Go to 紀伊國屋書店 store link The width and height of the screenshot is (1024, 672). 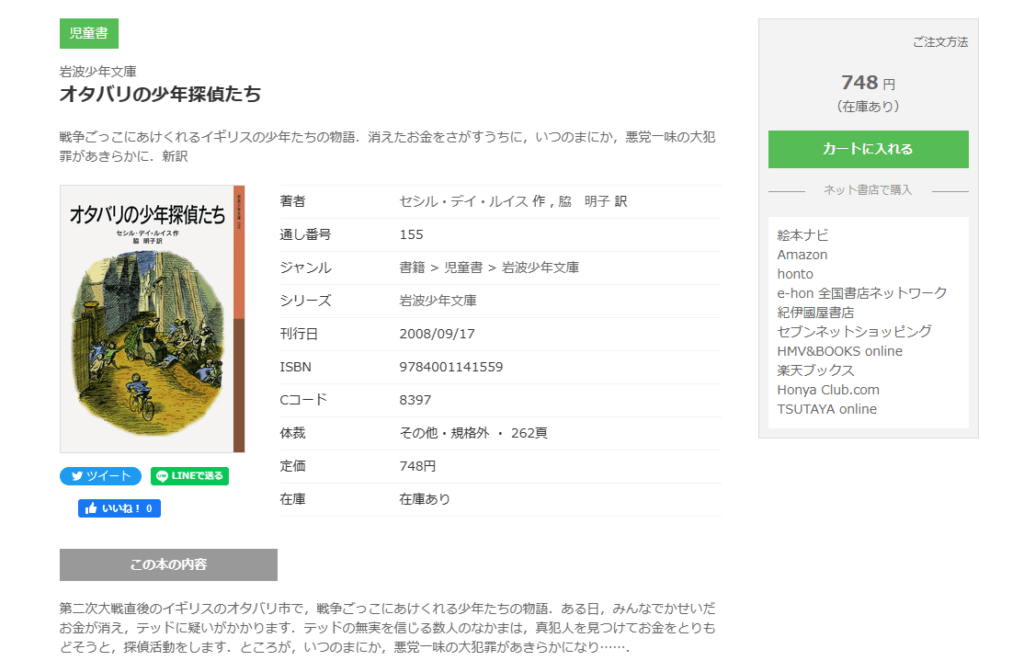(815, 312)
